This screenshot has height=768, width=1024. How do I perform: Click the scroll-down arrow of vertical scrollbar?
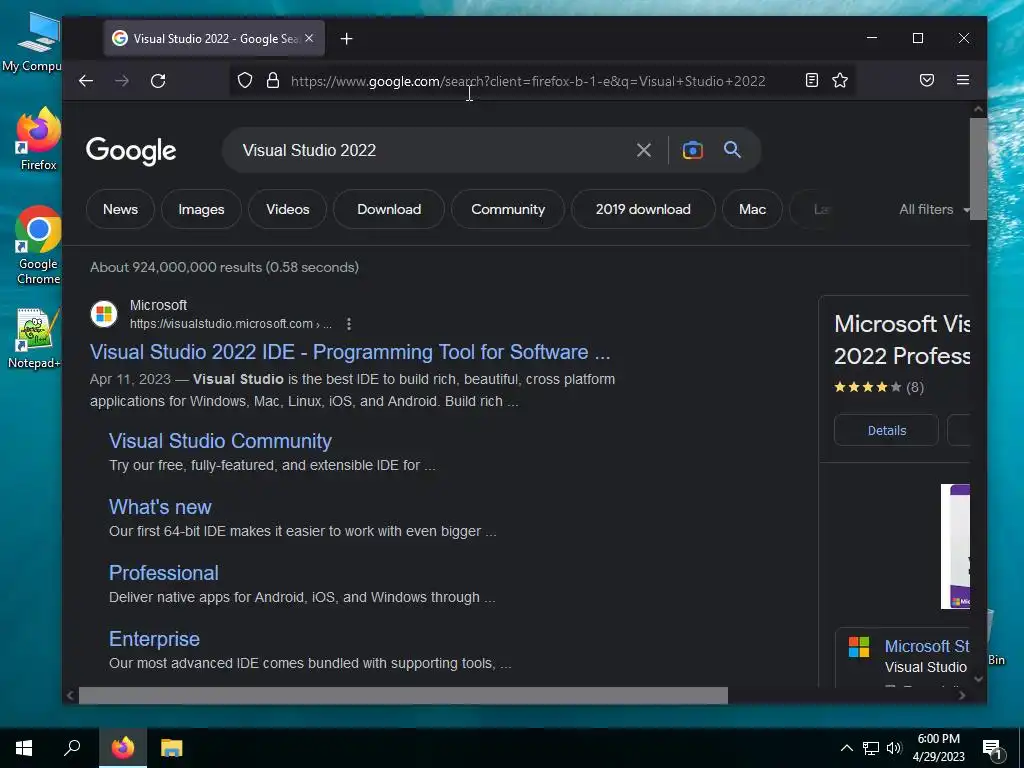pyautogui.click(x=978, y=679)
